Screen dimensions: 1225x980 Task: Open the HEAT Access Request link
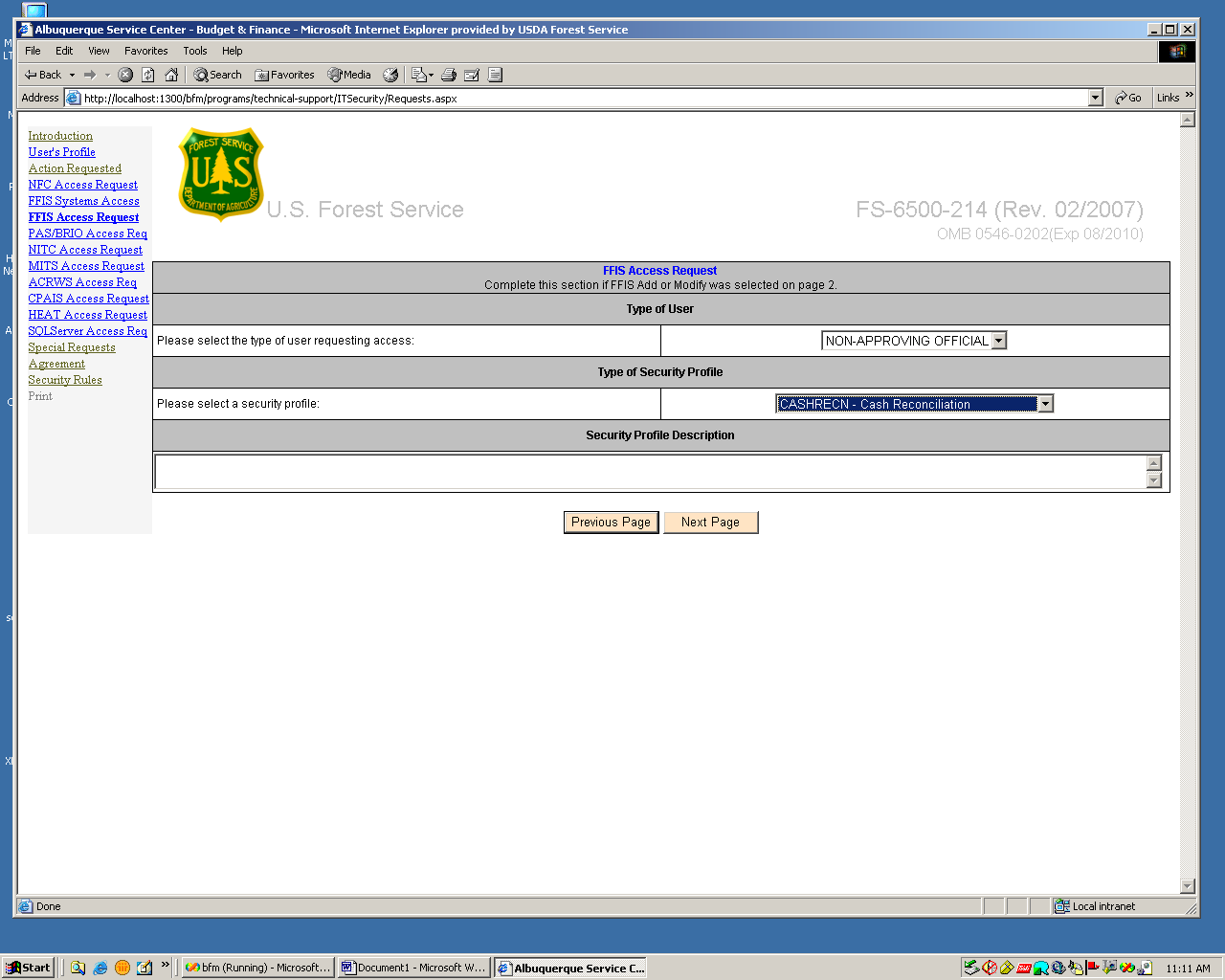(x=87, y=315)
